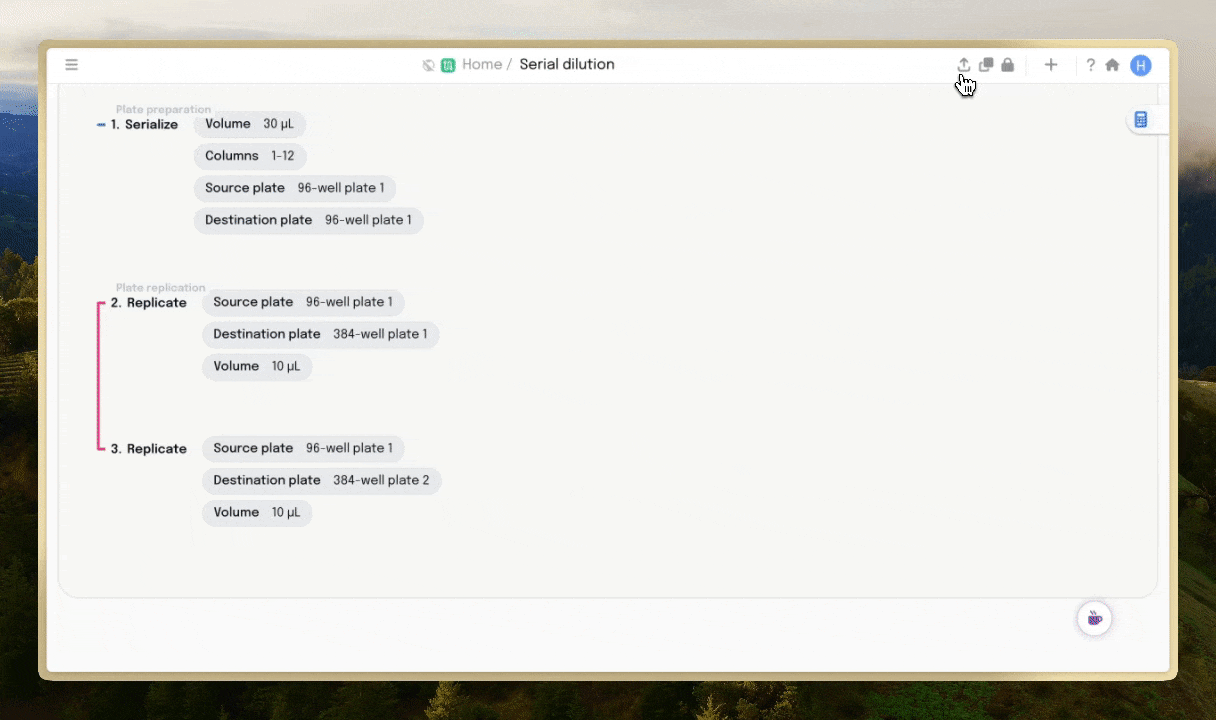Screen dimensions: 1216x720
Task: Click the pink bracket linking steps 2-3
Action: point(99,376)
